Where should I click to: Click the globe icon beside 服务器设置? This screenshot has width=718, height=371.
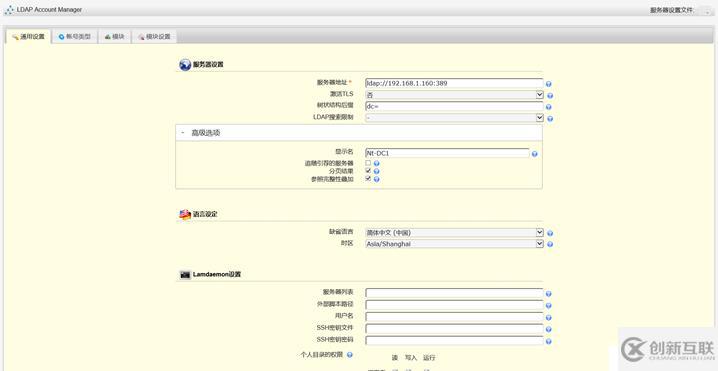[185, 65]
